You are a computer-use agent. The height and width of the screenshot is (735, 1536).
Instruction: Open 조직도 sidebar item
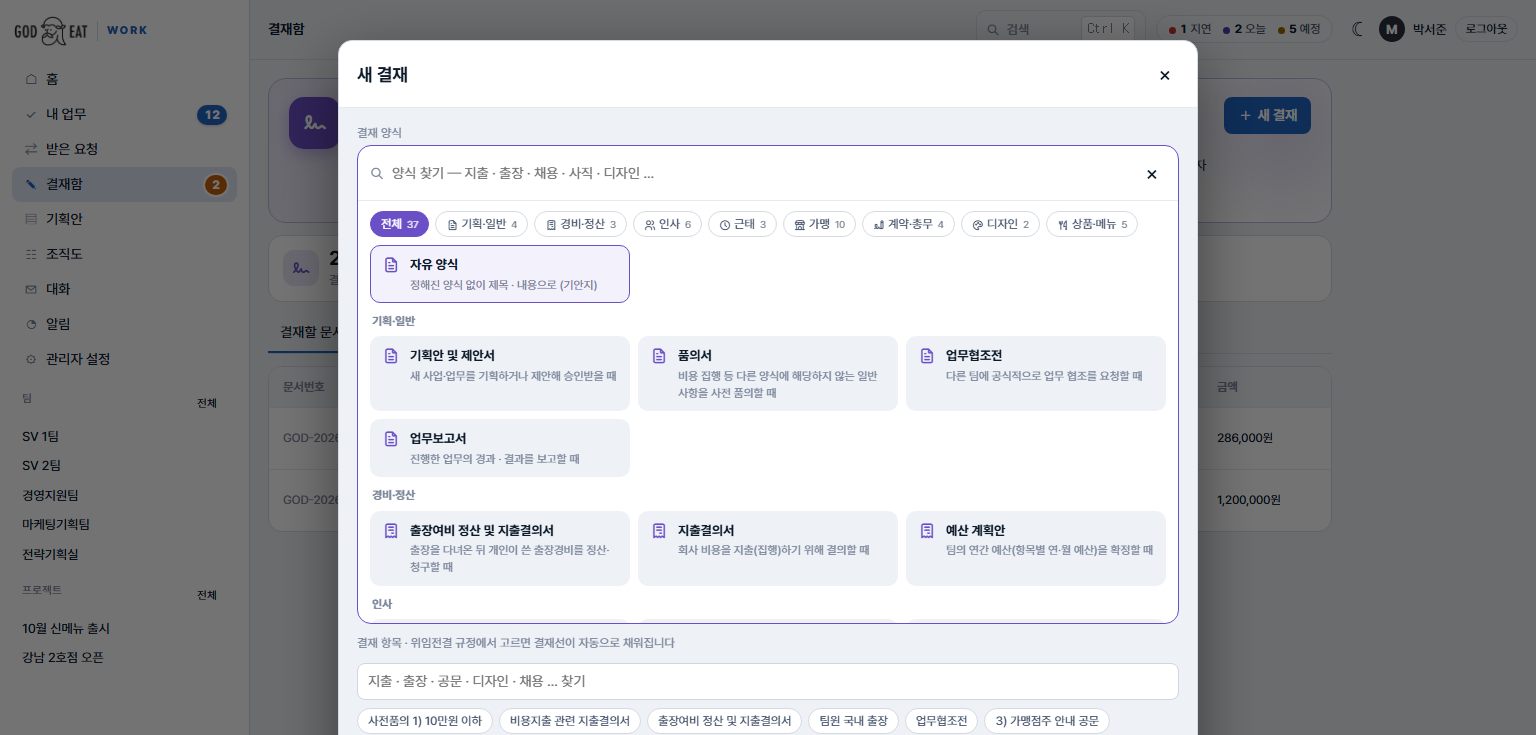(124, 254)
